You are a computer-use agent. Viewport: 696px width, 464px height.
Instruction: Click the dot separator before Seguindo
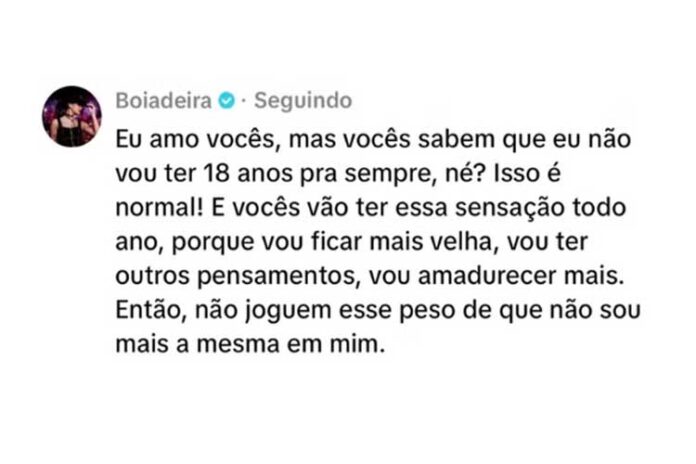245,101
